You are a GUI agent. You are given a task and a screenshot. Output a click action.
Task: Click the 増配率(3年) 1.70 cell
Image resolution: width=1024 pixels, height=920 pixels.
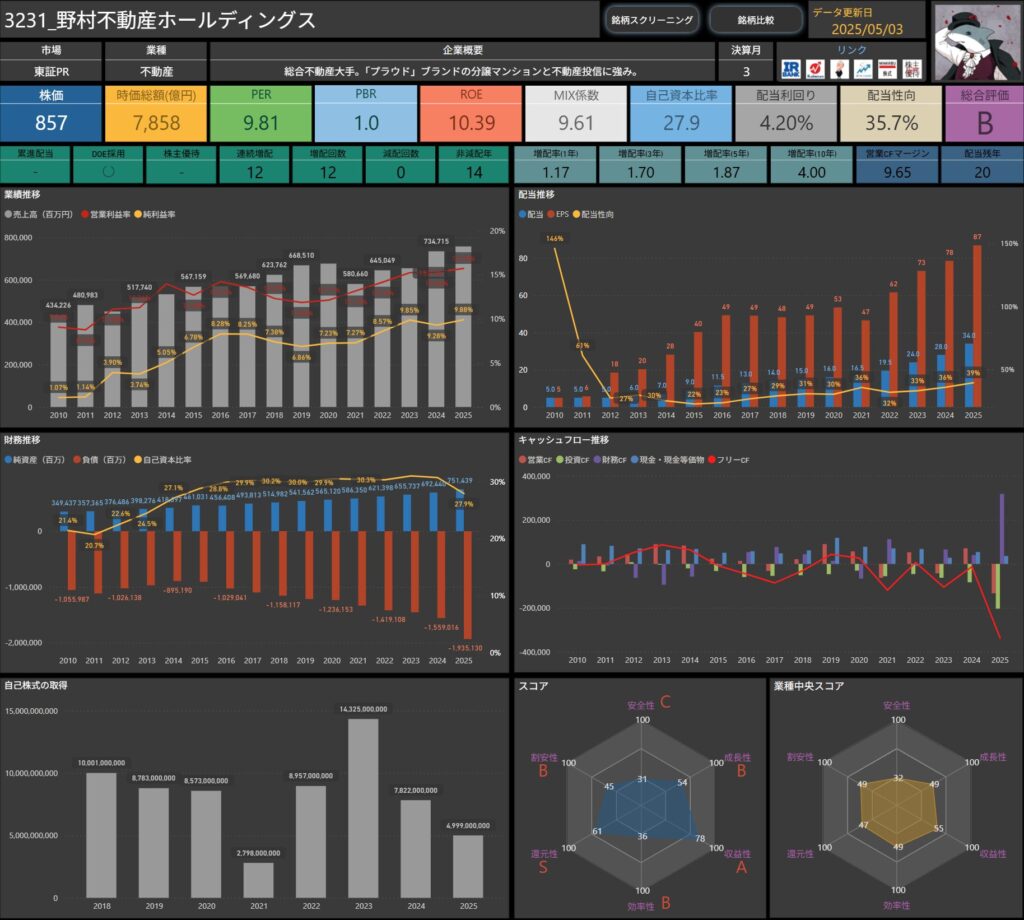tap(641, 165)
